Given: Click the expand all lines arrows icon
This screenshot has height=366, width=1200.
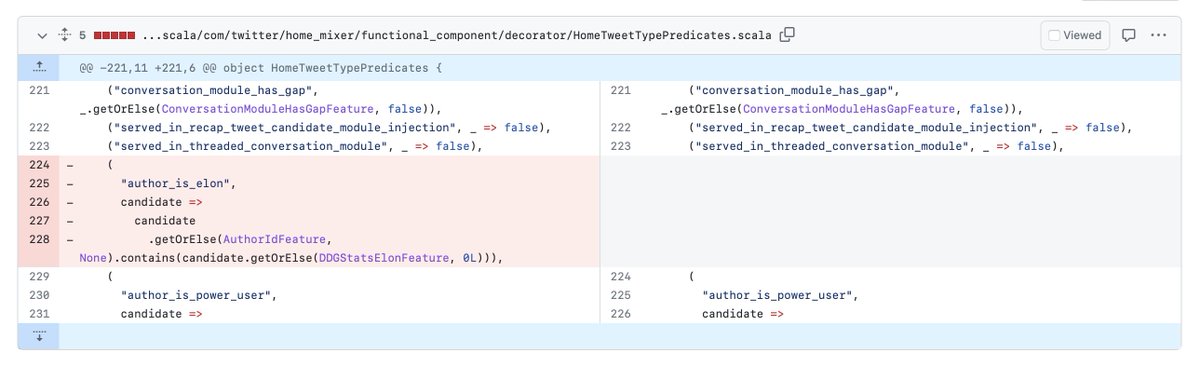Looking at the screenshot, I should coord(65,35).
